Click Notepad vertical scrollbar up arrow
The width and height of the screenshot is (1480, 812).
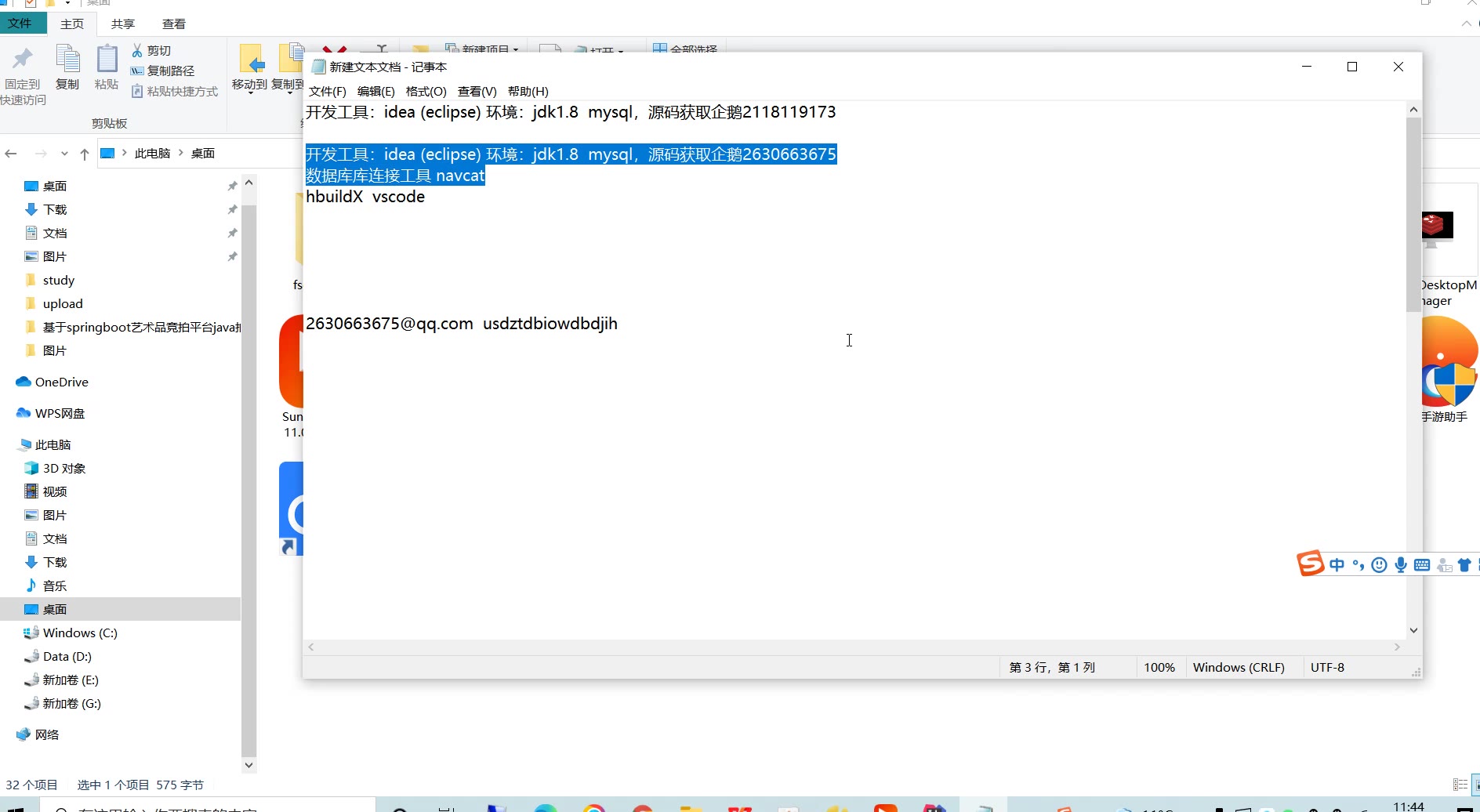coord(1413,110)
